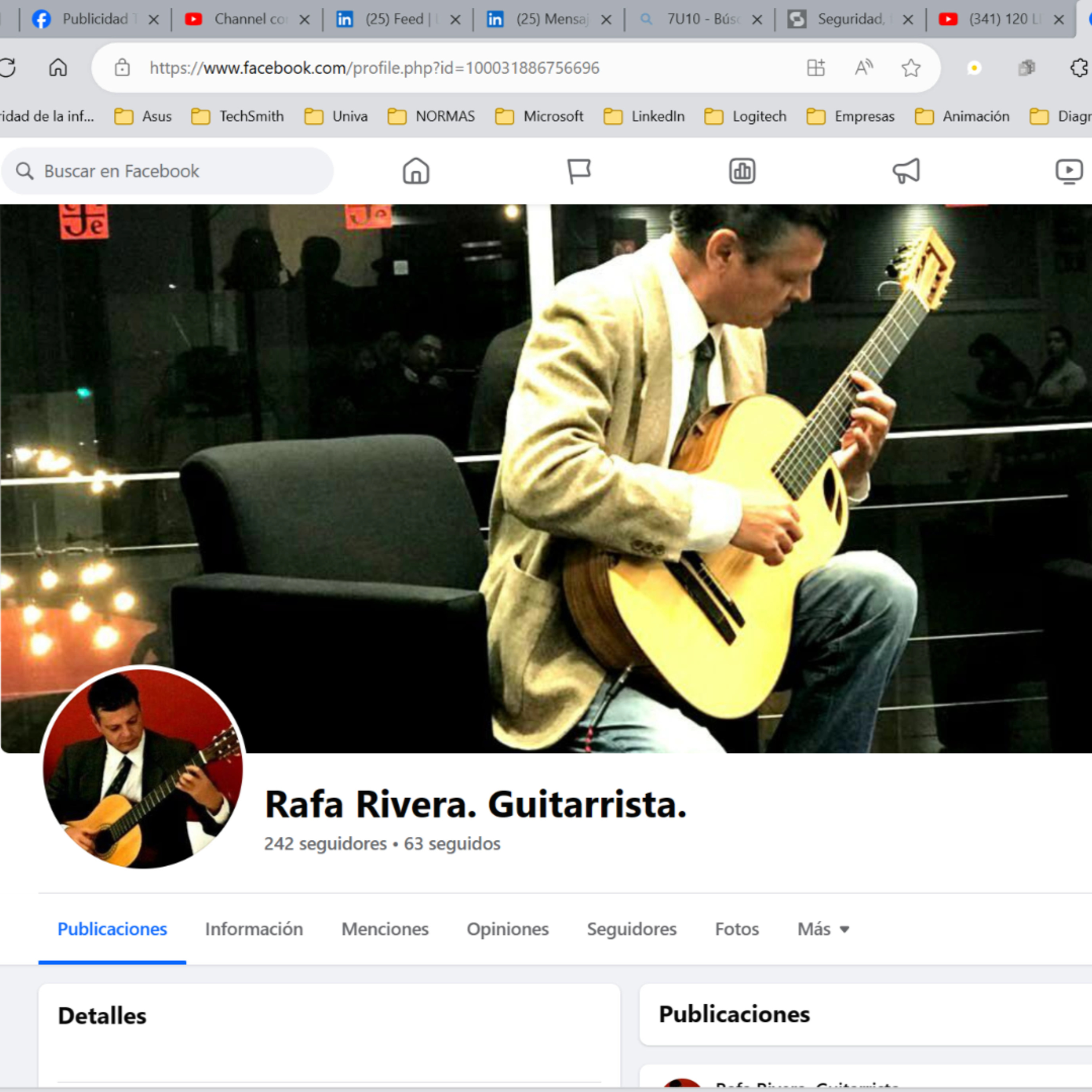Select the Menciones profile tab

(x=385, y=929)
